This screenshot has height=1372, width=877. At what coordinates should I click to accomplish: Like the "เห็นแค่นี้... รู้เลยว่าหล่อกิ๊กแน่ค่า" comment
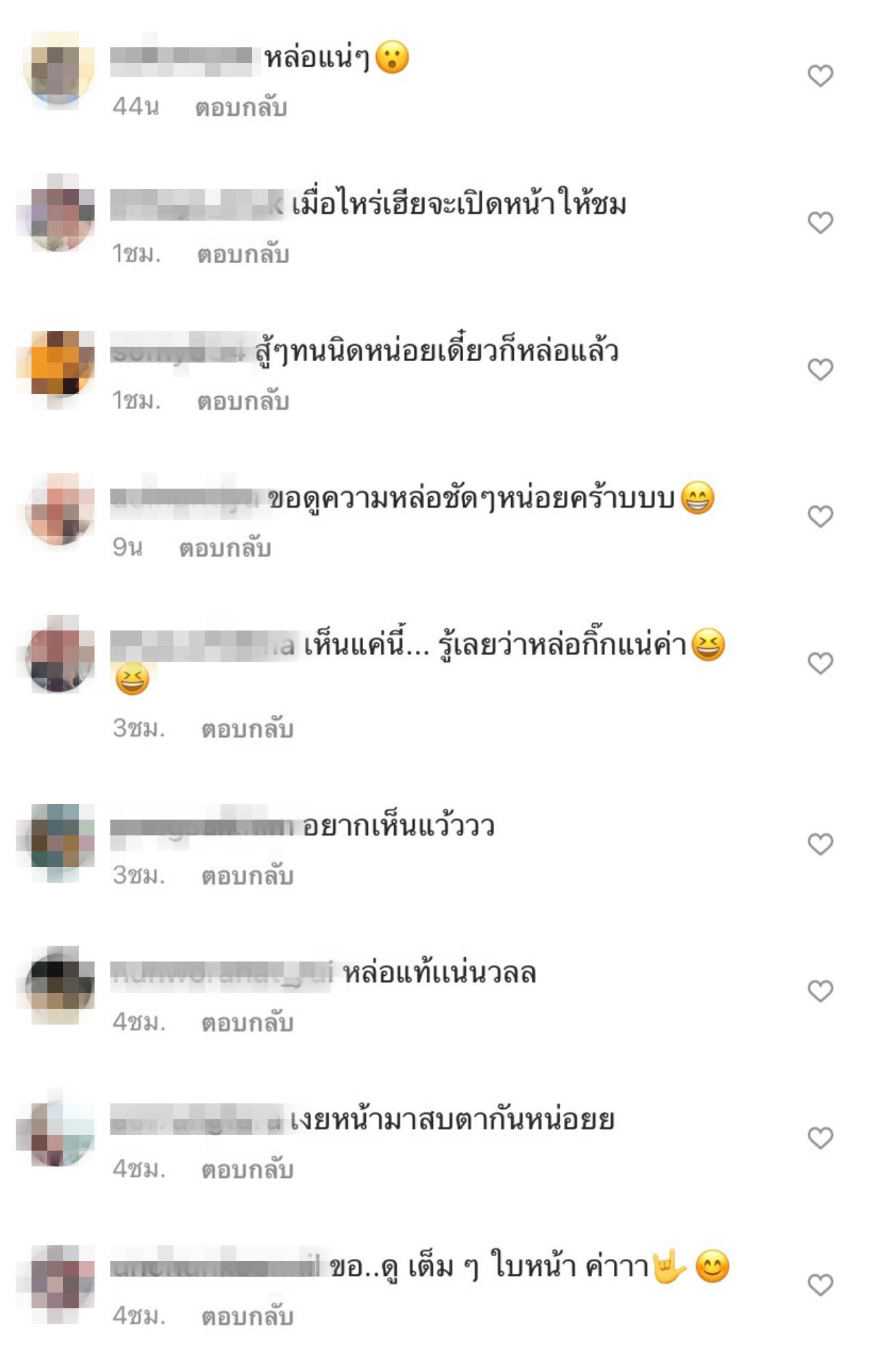coord(820,663)
